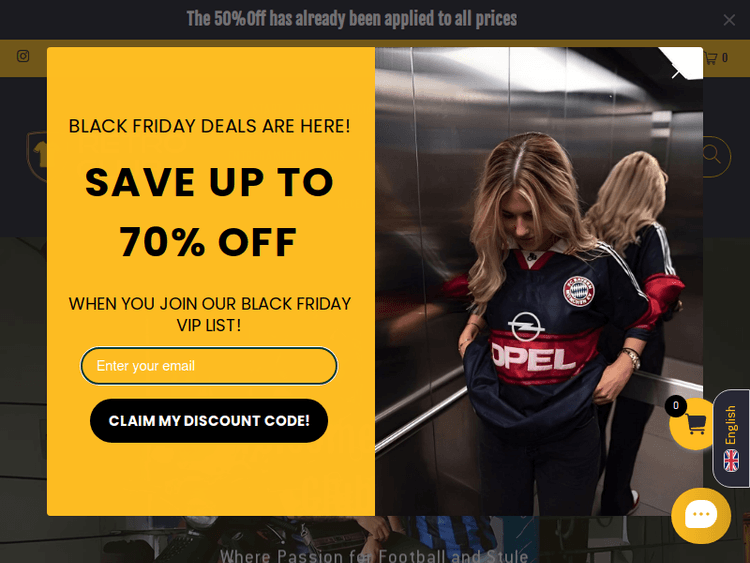Click the woman in jersey popup image
Viewport: 750px width, 563px height.
point(539,281)
